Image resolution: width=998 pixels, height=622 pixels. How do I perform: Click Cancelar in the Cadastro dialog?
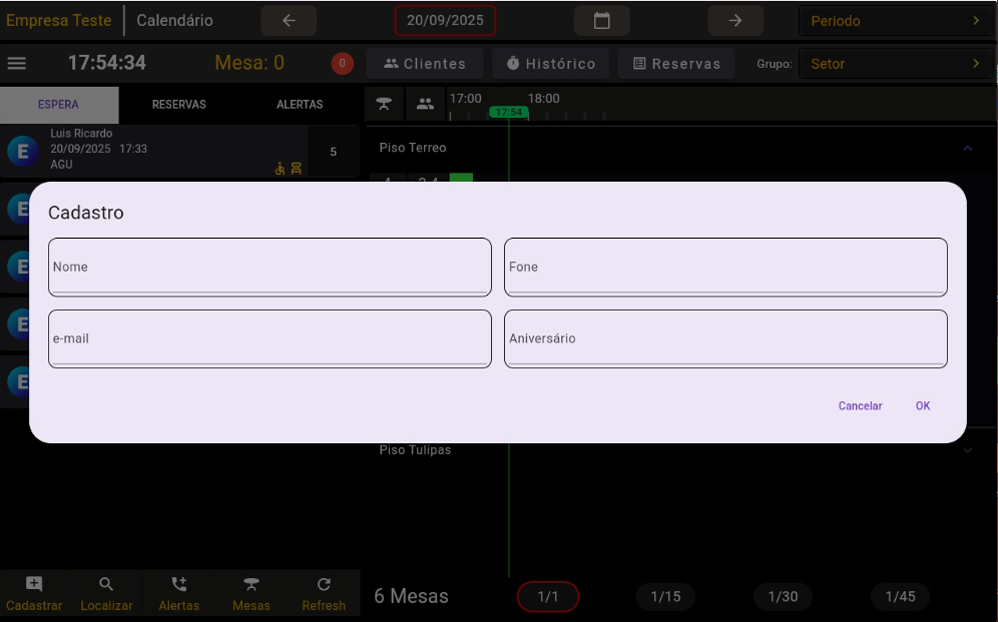tap(860, 406)
